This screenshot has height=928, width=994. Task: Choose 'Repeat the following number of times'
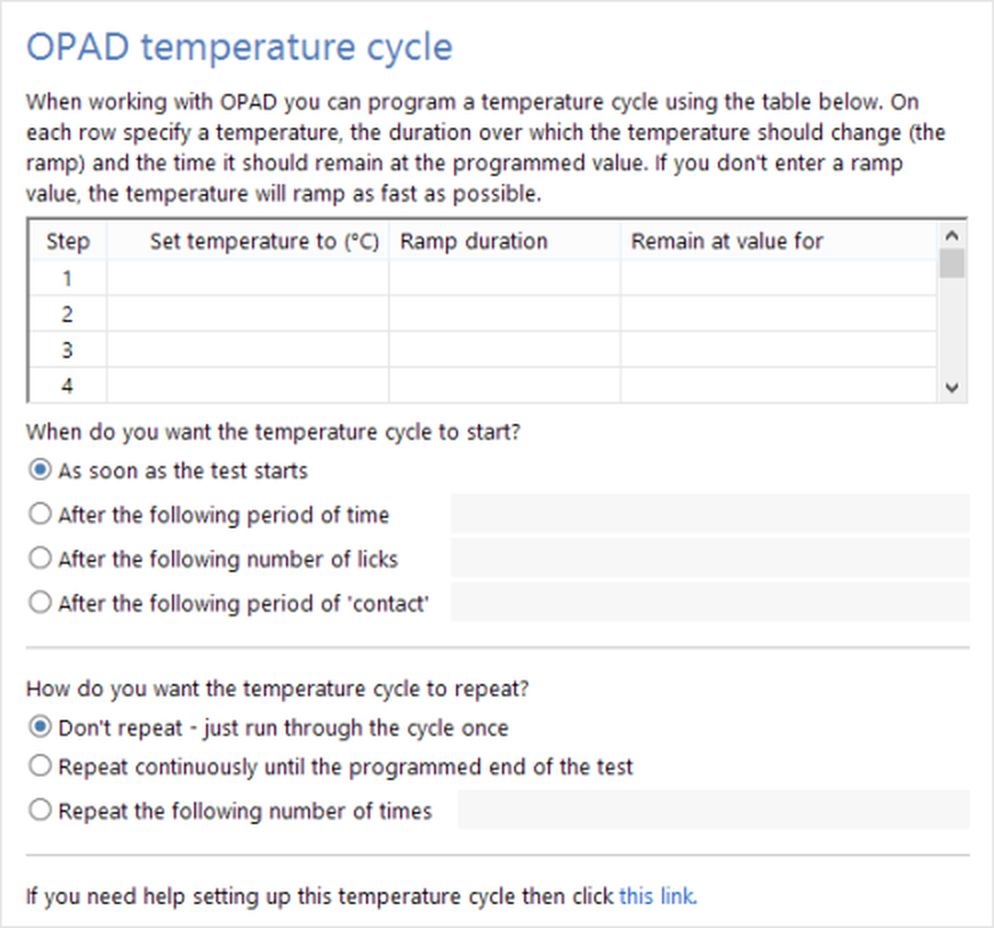[40, 810]
